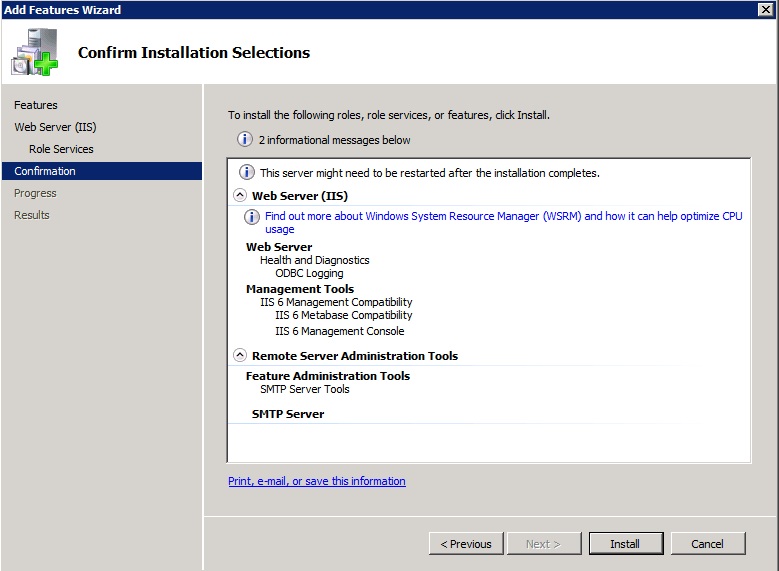Image resolution: width=779 pixels, height=571 pixels.
Task: Click the SMTP Server Tools entry
Action: [304, 389]
